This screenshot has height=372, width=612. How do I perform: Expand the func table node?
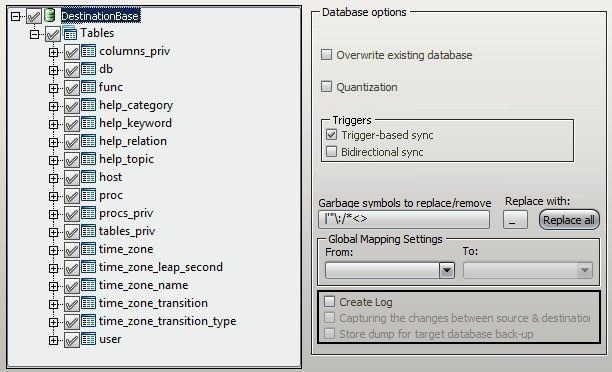pos(53,88)
